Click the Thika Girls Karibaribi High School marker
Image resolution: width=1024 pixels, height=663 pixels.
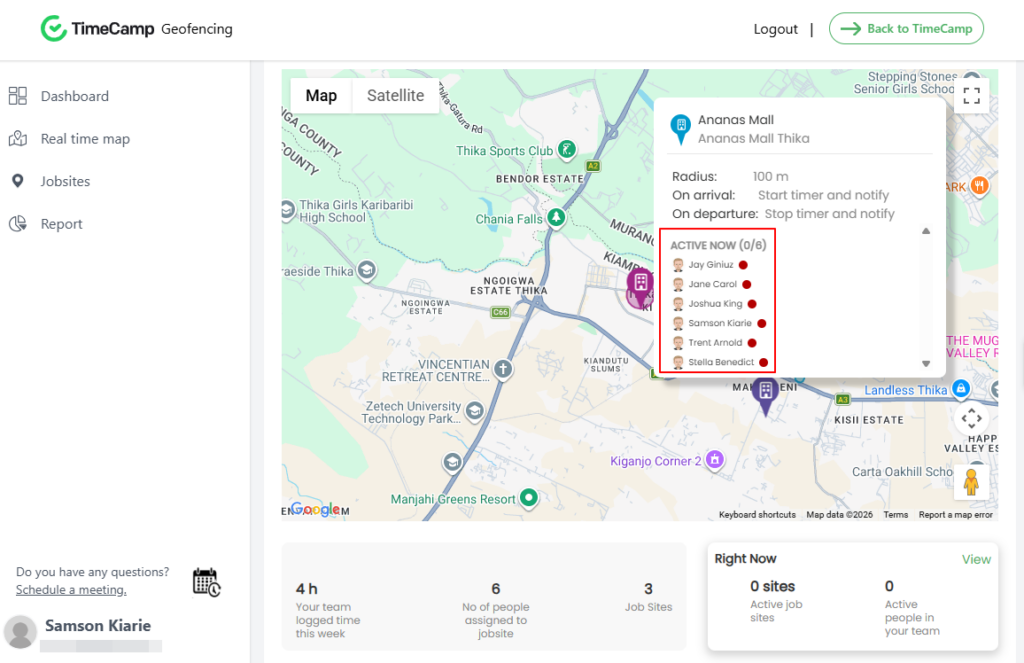click(287, 210)
